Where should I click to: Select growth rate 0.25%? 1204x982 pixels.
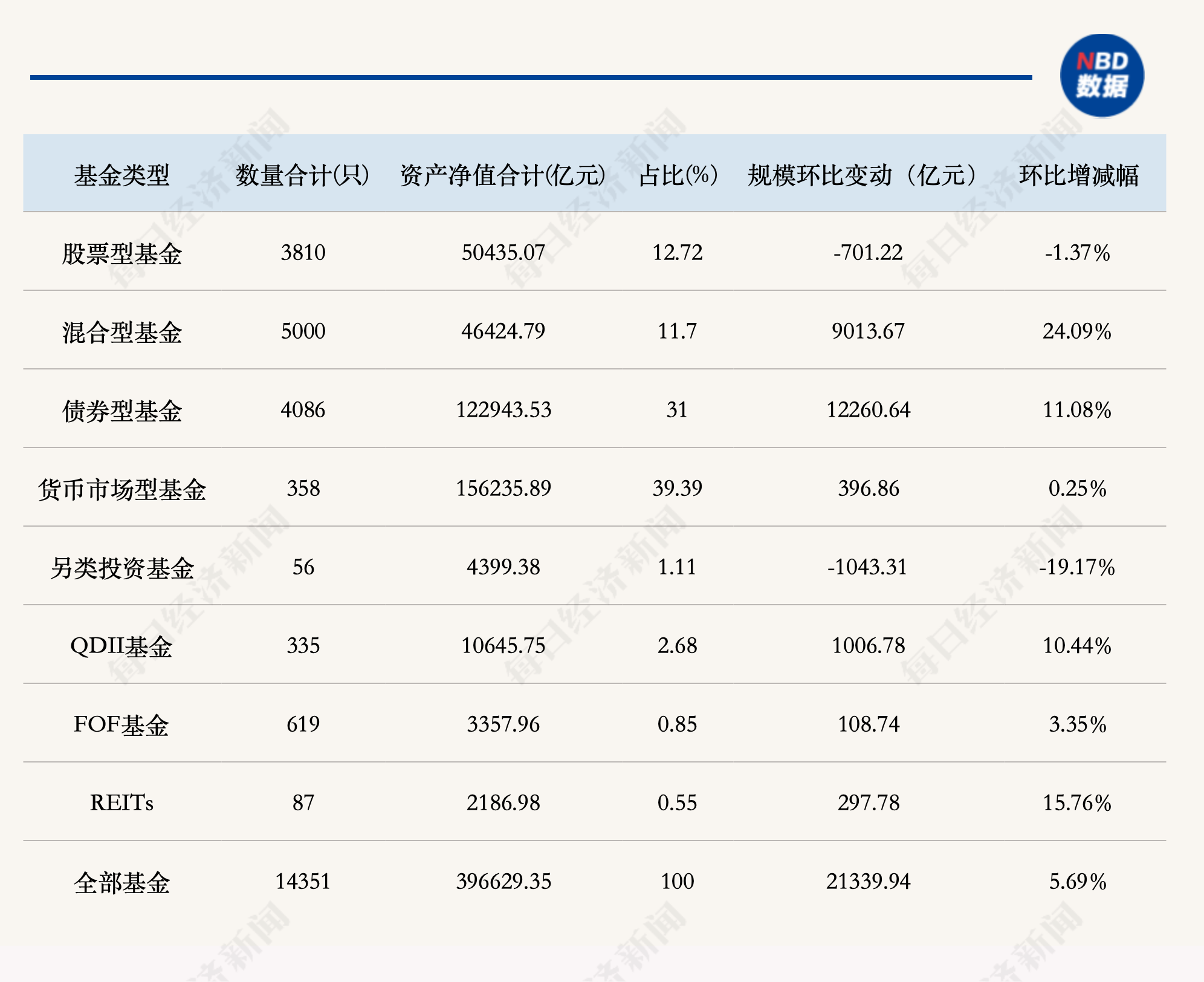click(1078, 488)
